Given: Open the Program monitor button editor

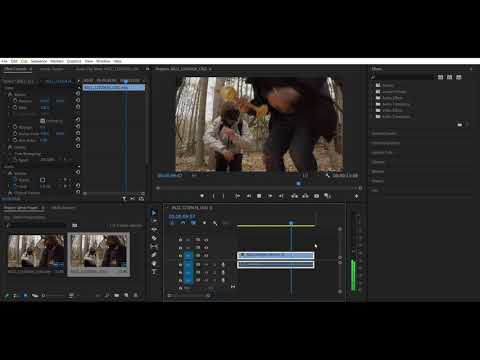Looking at the screenshot, I should coord(356,196).
